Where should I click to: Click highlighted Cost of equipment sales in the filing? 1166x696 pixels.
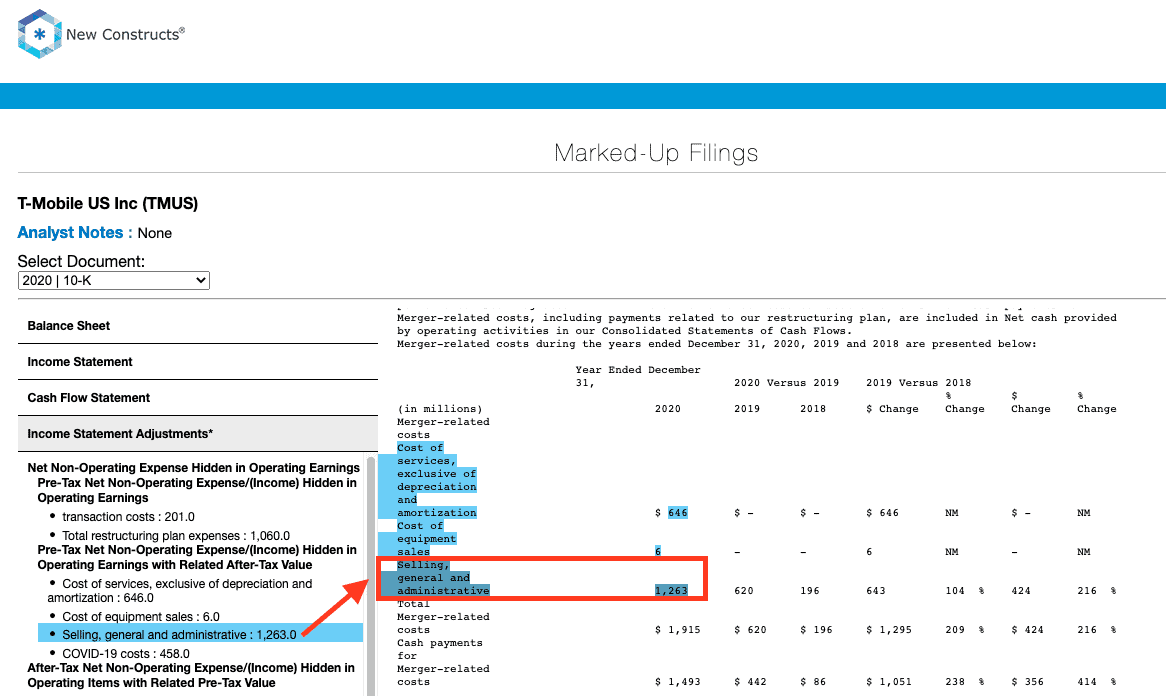point(427,539)
